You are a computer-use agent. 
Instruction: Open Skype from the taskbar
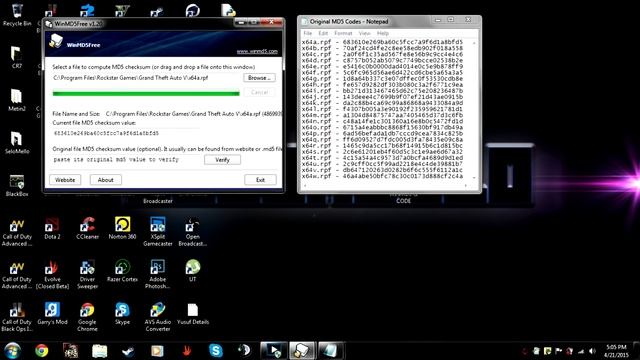pyautogui.click(x=216, y=351)
